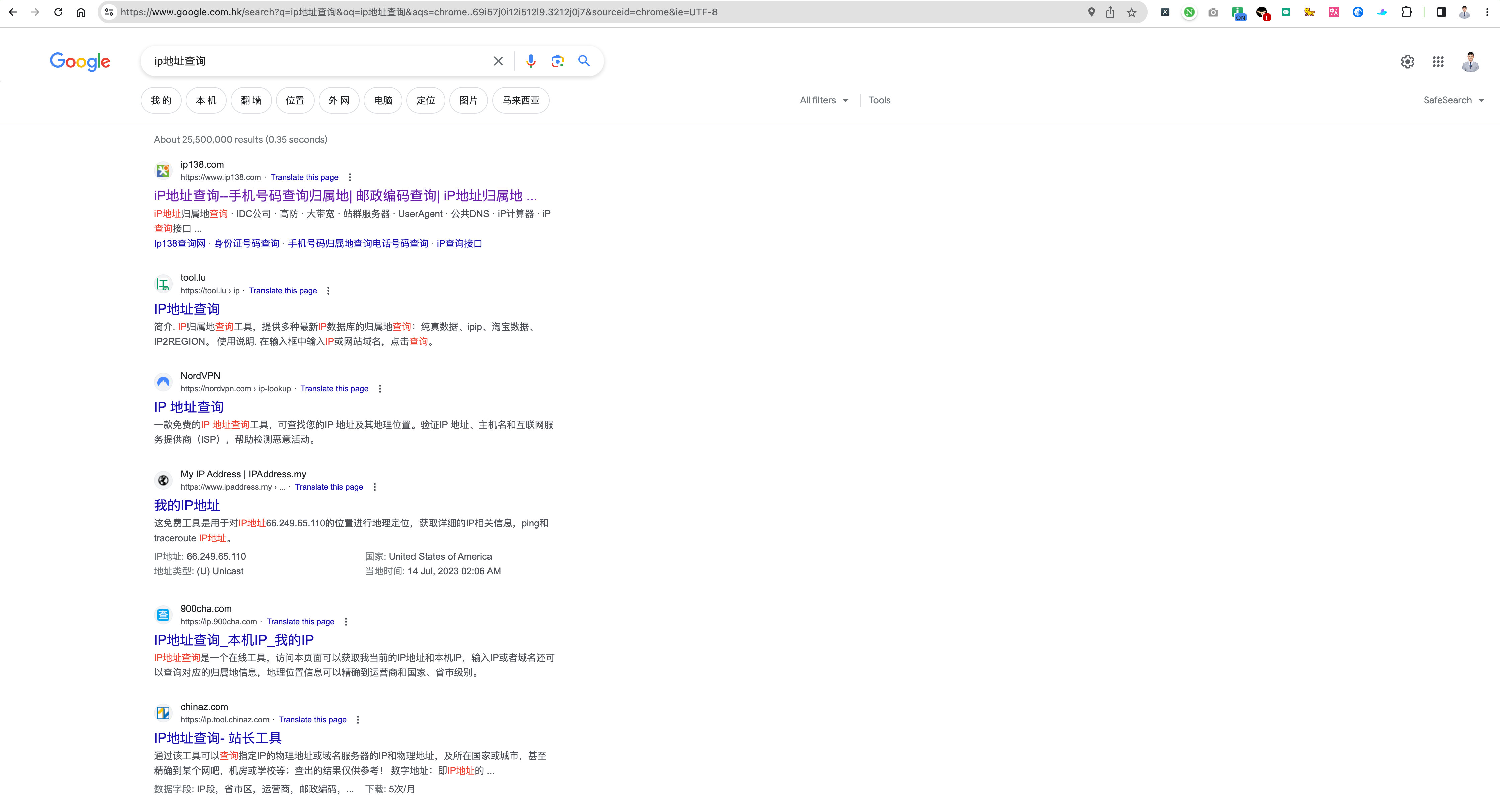
Task: Click the blue magnifier search button
Action: point(584,61)
